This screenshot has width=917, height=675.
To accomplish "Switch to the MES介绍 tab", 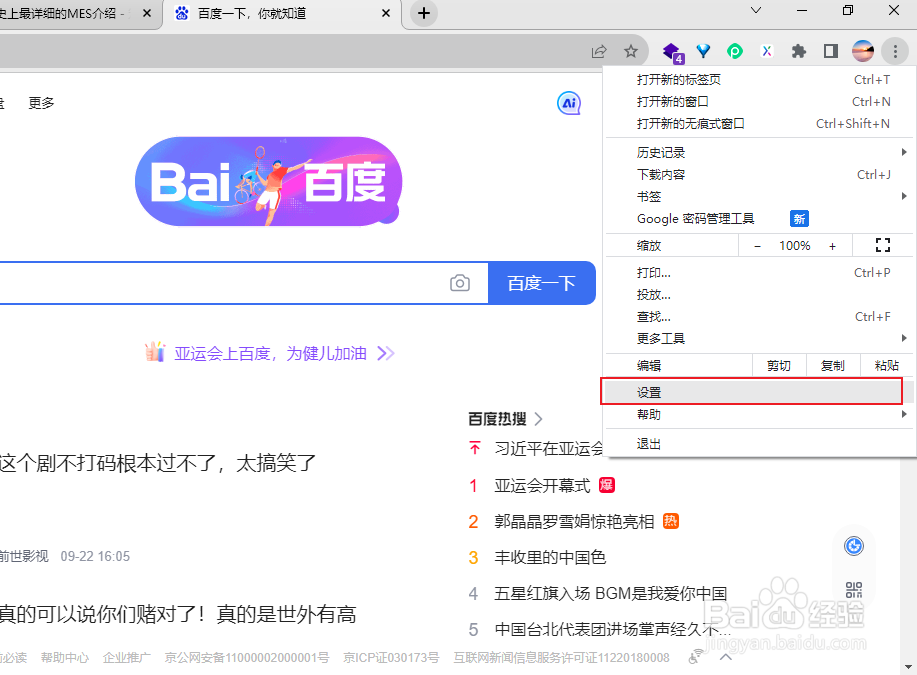I will pos(79,13).
